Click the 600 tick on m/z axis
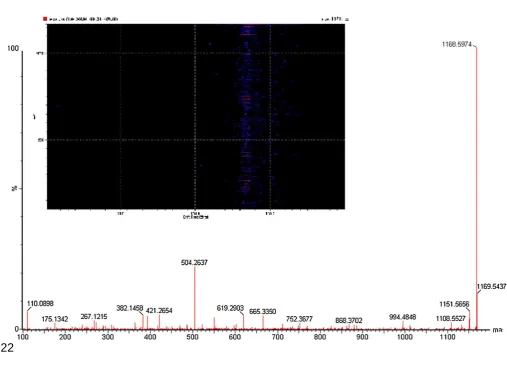This screenshot has width=507, height=373. 235,337
